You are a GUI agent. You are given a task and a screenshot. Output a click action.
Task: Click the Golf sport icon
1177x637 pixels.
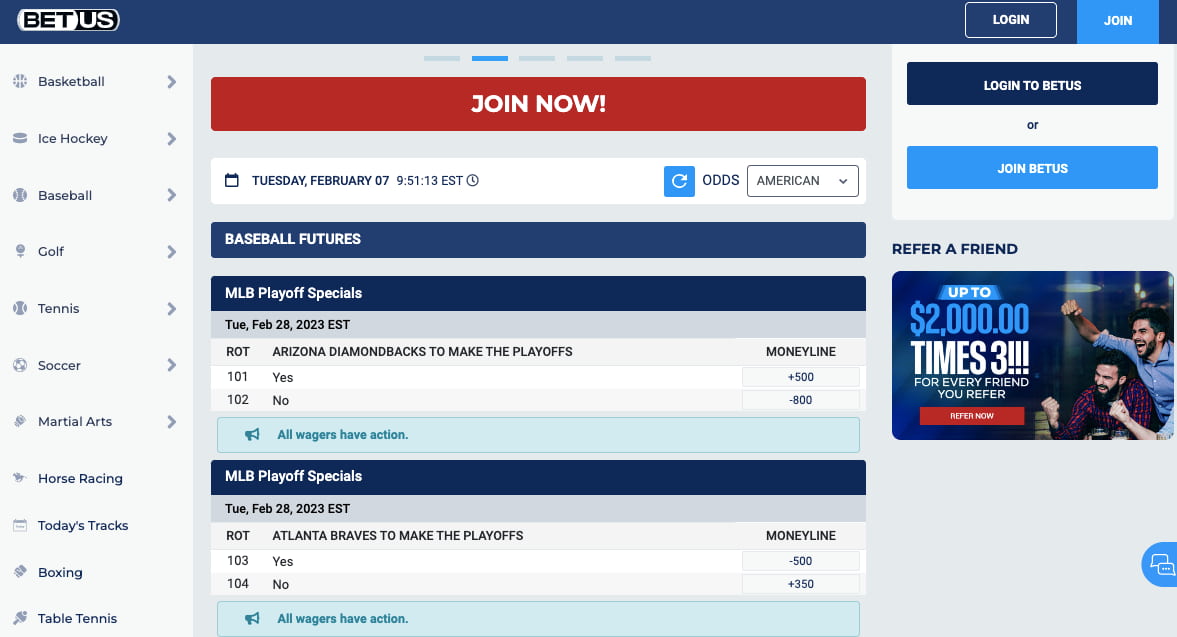point(20,251)
